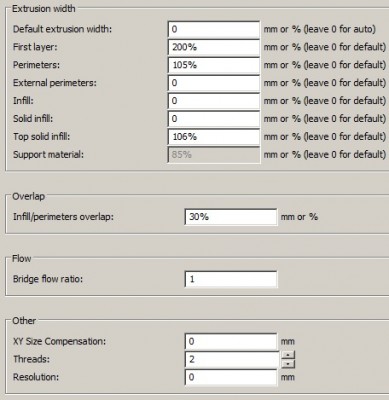The height and width of the screenshot is (400, 389).
Task: Select the Solid infill width field
Action: pyautogui.click(x=214, y=119)
